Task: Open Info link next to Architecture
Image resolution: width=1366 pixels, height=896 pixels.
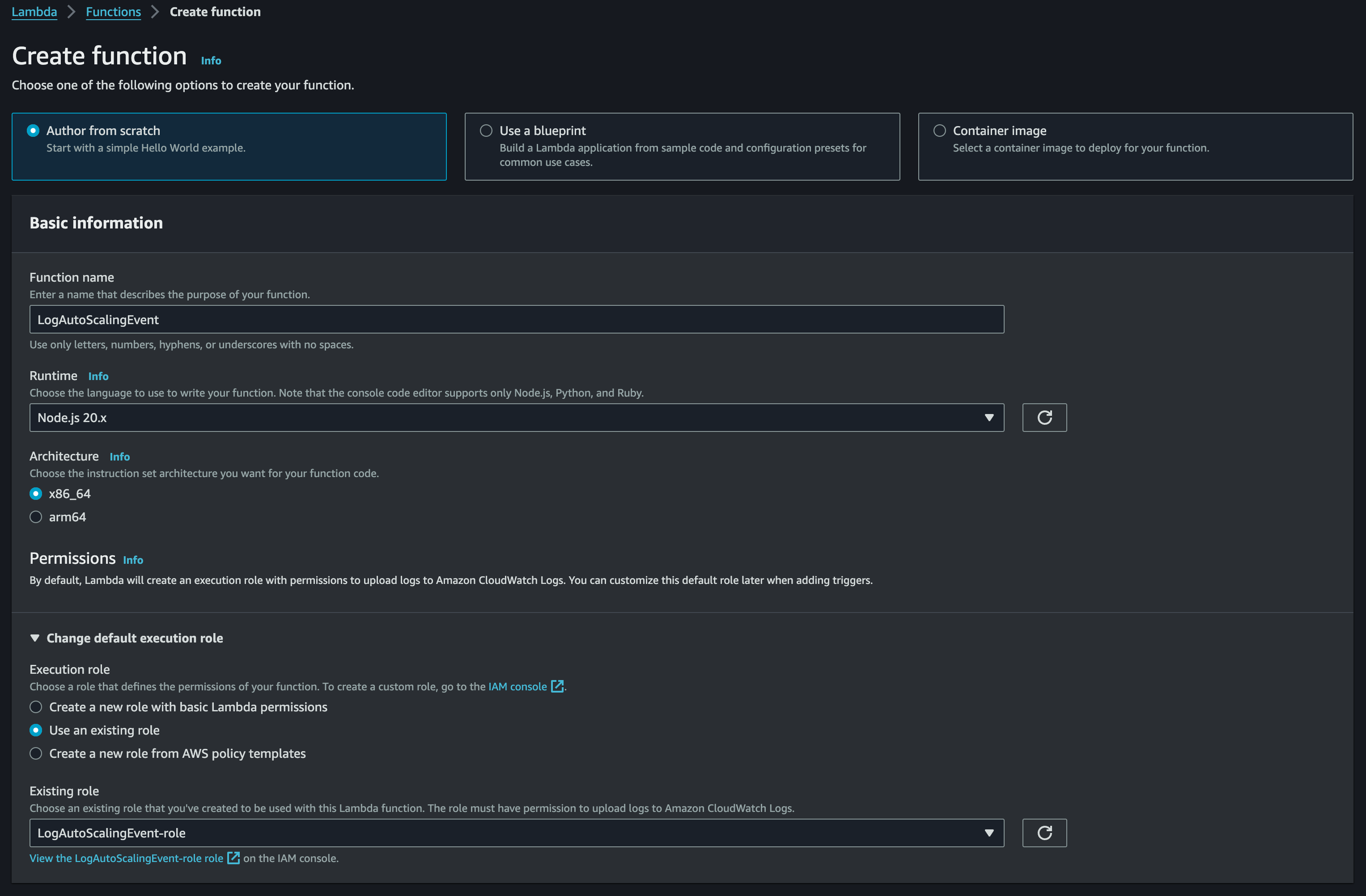Action: [x=119, y=456]
